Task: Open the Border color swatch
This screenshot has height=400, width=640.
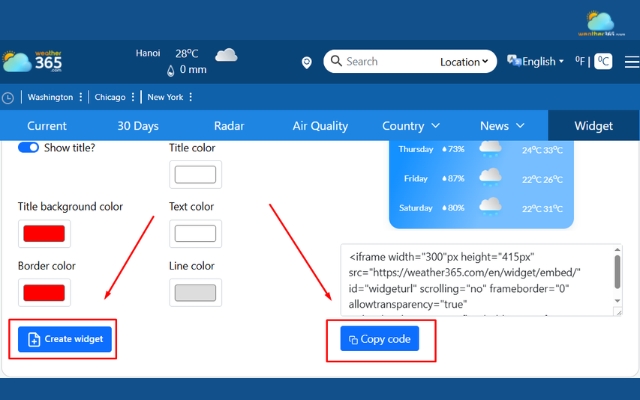Action: tap(44, 293)
